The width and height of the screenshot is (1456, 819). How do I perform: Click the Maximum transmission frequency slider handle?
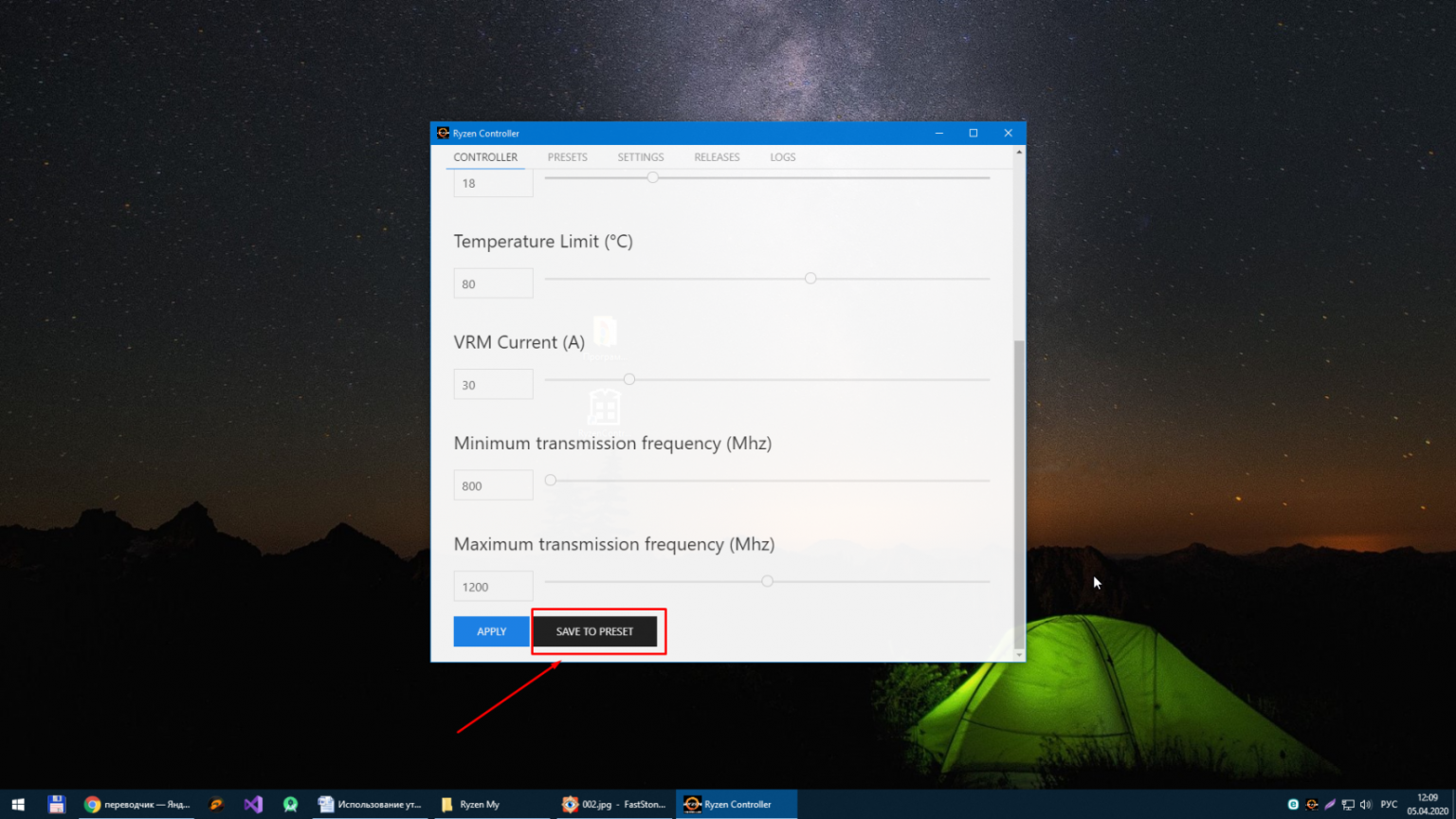pos(768,581)
